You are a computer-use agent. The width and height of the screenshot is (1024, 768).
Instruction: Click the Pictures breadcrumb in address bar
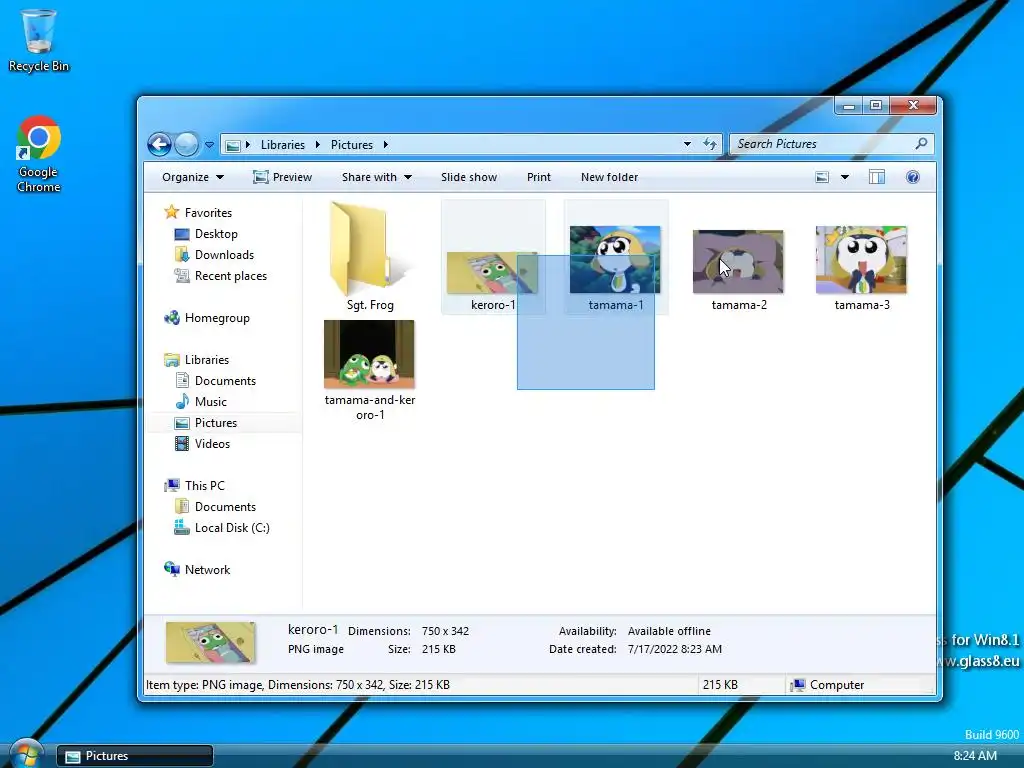pos(351,145)
